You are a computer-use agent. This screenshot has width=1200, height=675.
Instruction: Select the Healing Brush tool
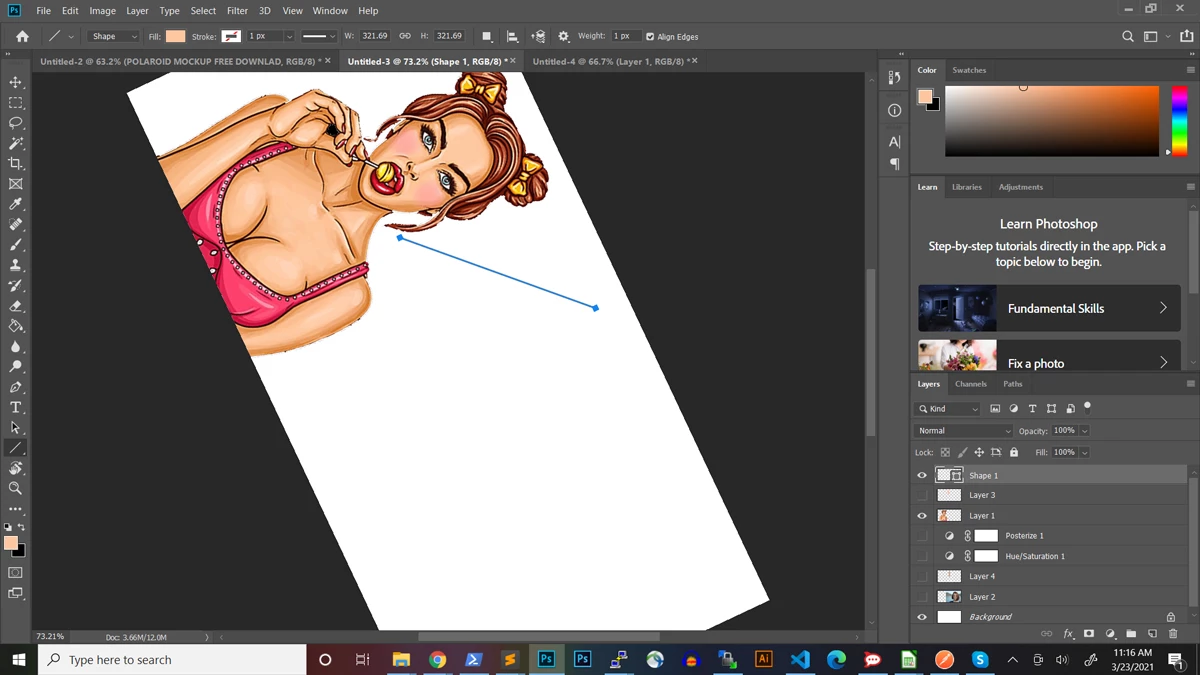(x=16, y=225)
